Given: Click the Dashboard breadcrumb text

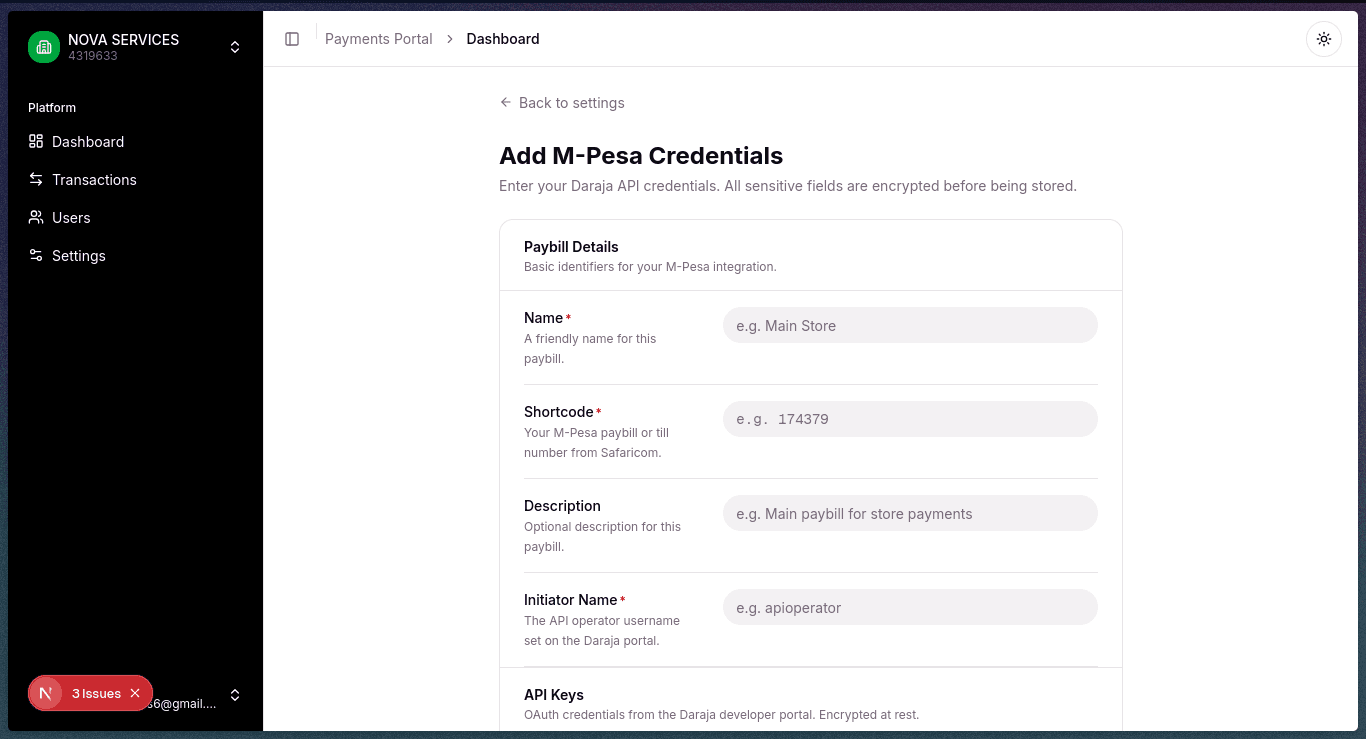Looking at the screenshot, I should [x=503, y=39].
